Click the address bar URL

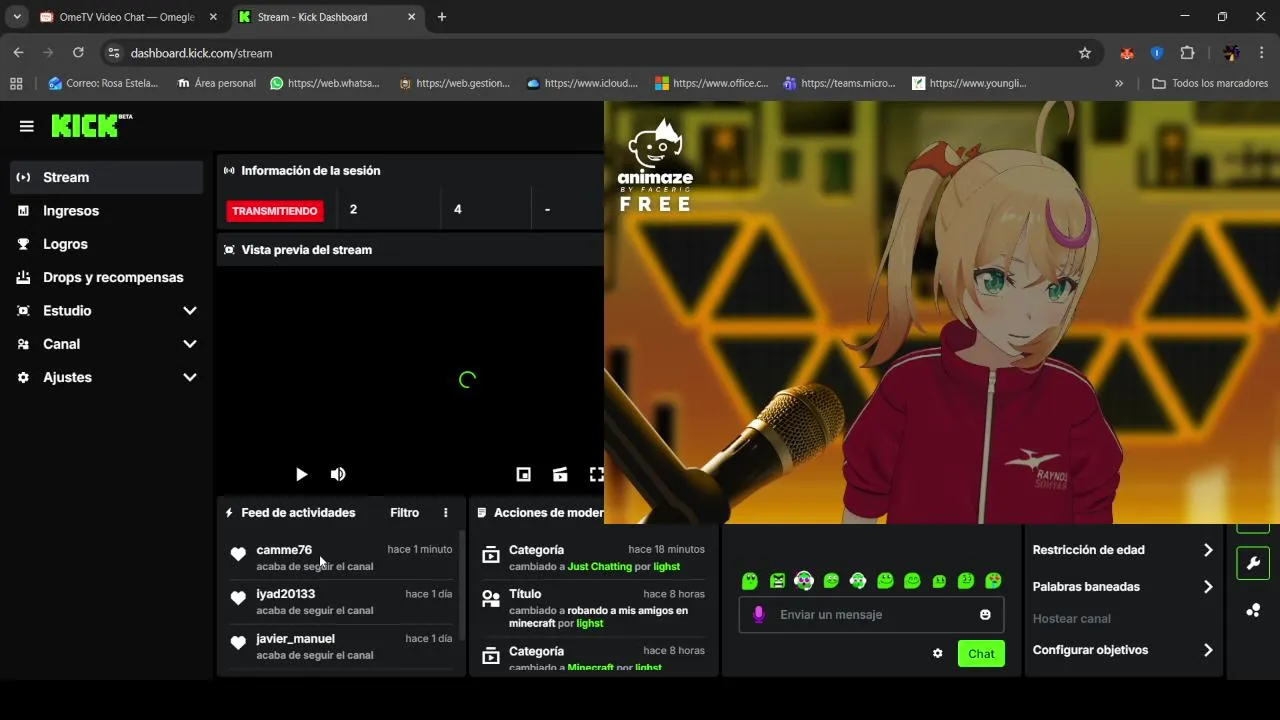[x=201, y=53]
